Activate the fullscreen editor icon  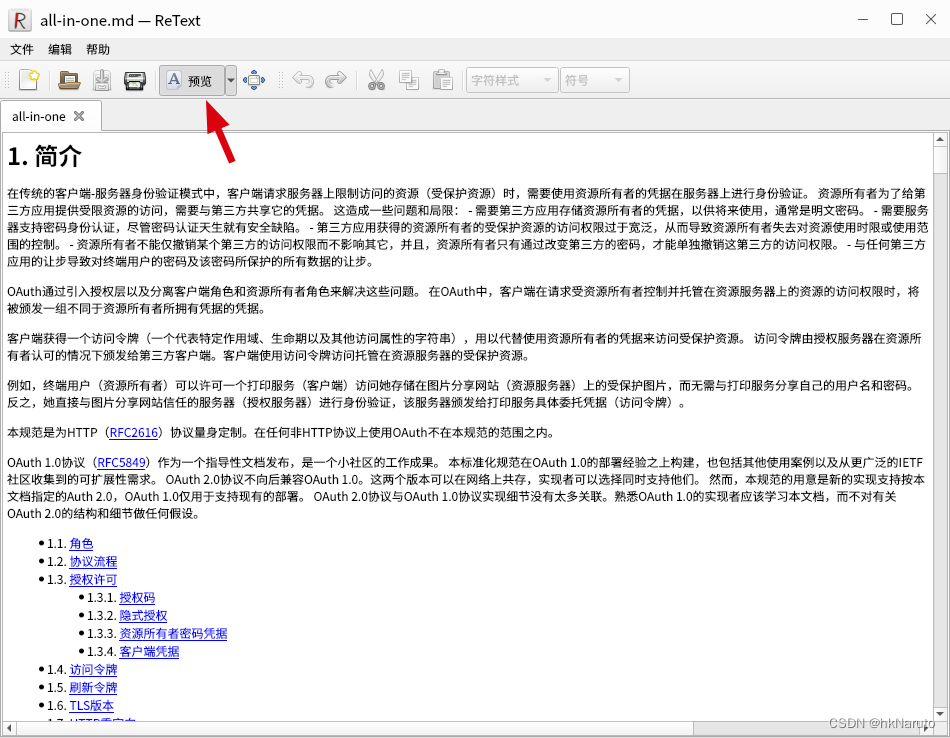point(254,81)
